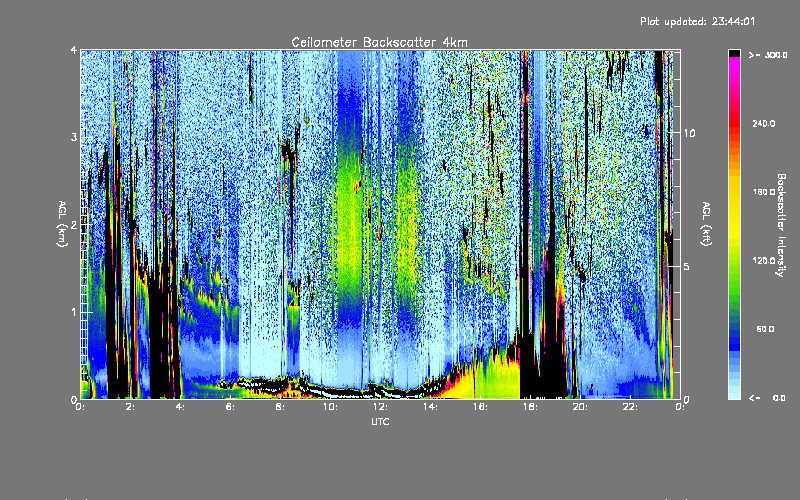
Task: Click the "18:" tick on the UTC axis
Action: [x=530, y=407]
